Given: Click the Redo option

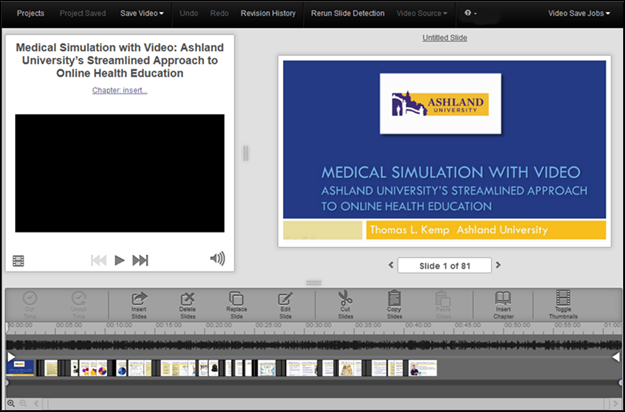Looking at the screenshot, I should pos(219,13).
